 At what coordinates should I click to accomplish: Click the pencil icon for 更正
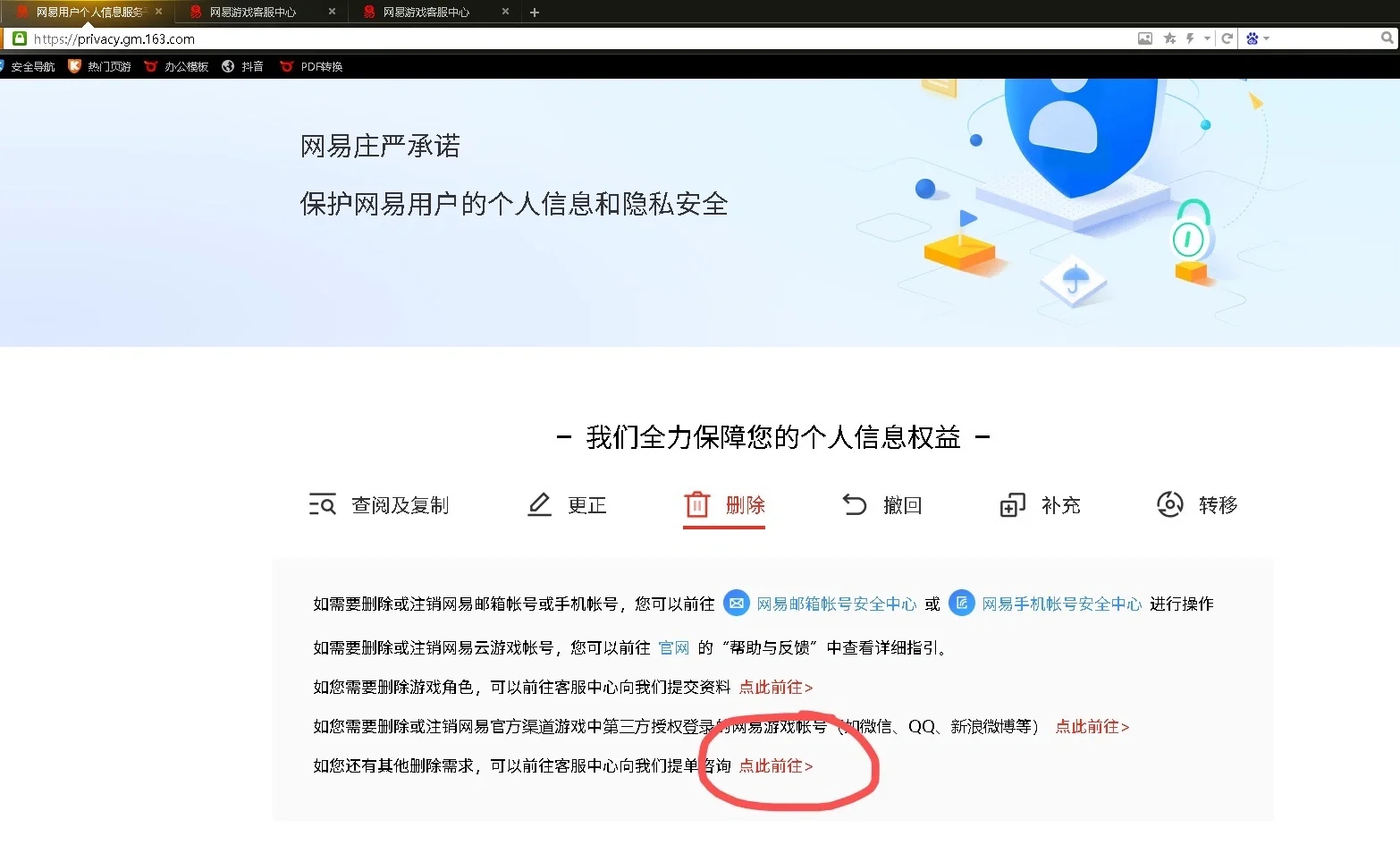coord(539,504)
